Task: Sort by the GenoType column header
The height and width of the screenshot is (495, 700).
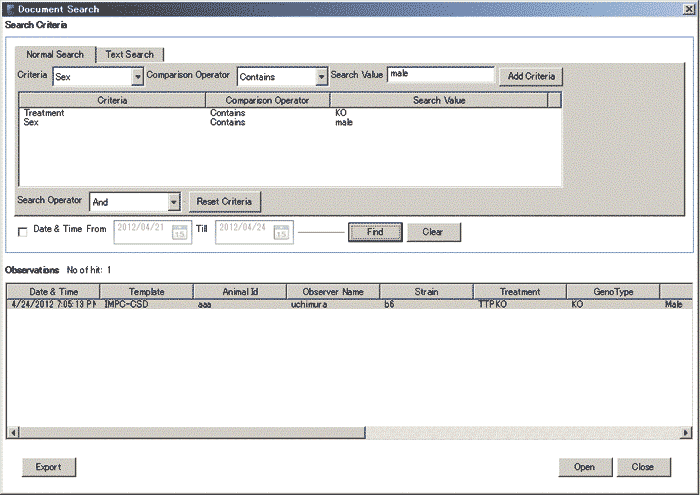Action: 613,292
